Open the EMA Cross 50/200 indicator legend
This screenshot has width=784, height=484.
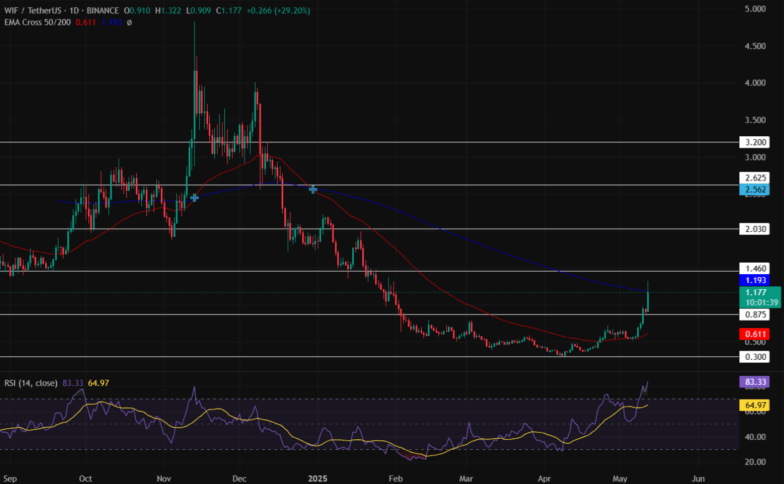38,22
